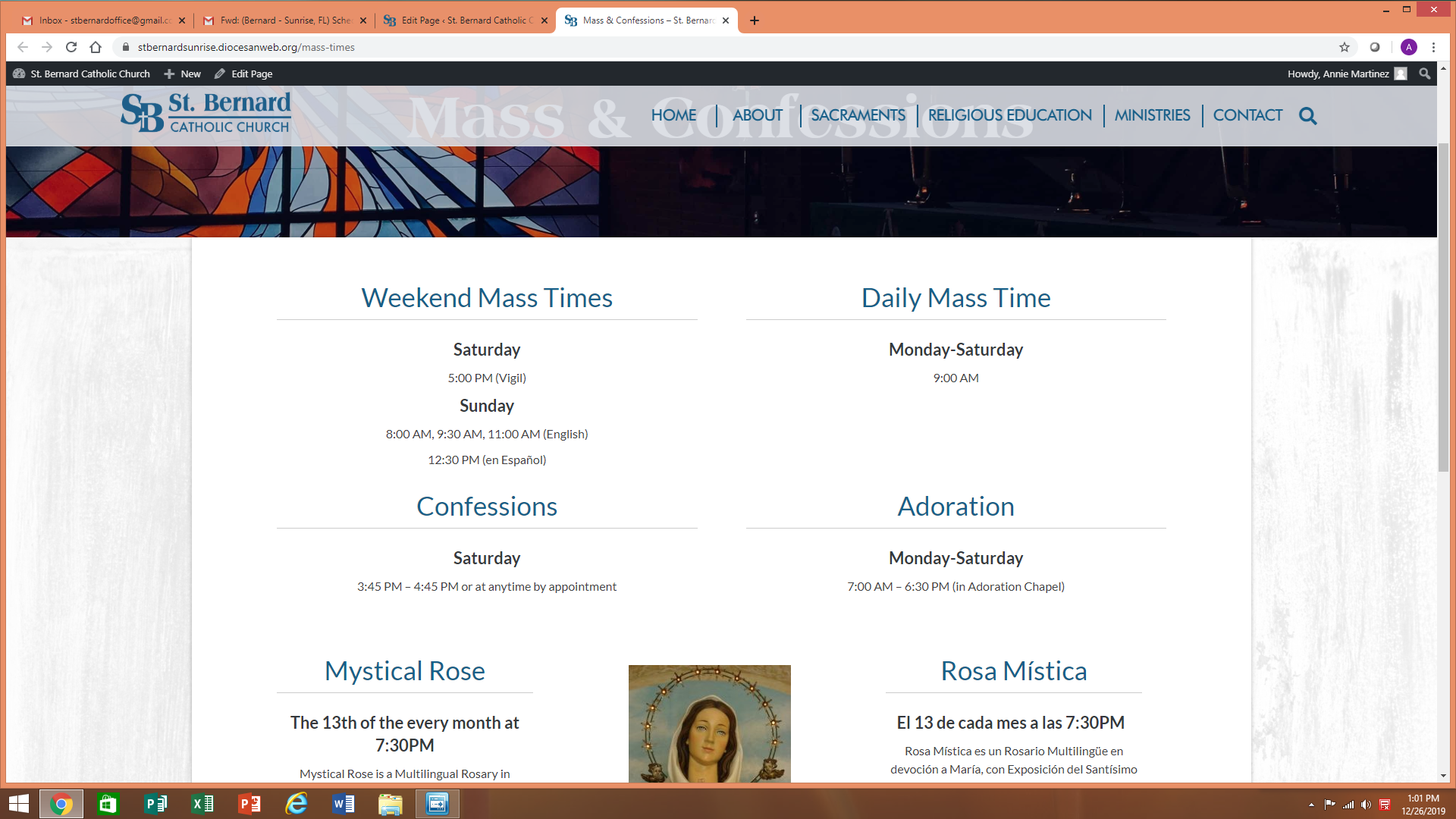Open the SACRAMENTS menu
This screenshot has height=819, width=1456.
(x=858, y=115)
